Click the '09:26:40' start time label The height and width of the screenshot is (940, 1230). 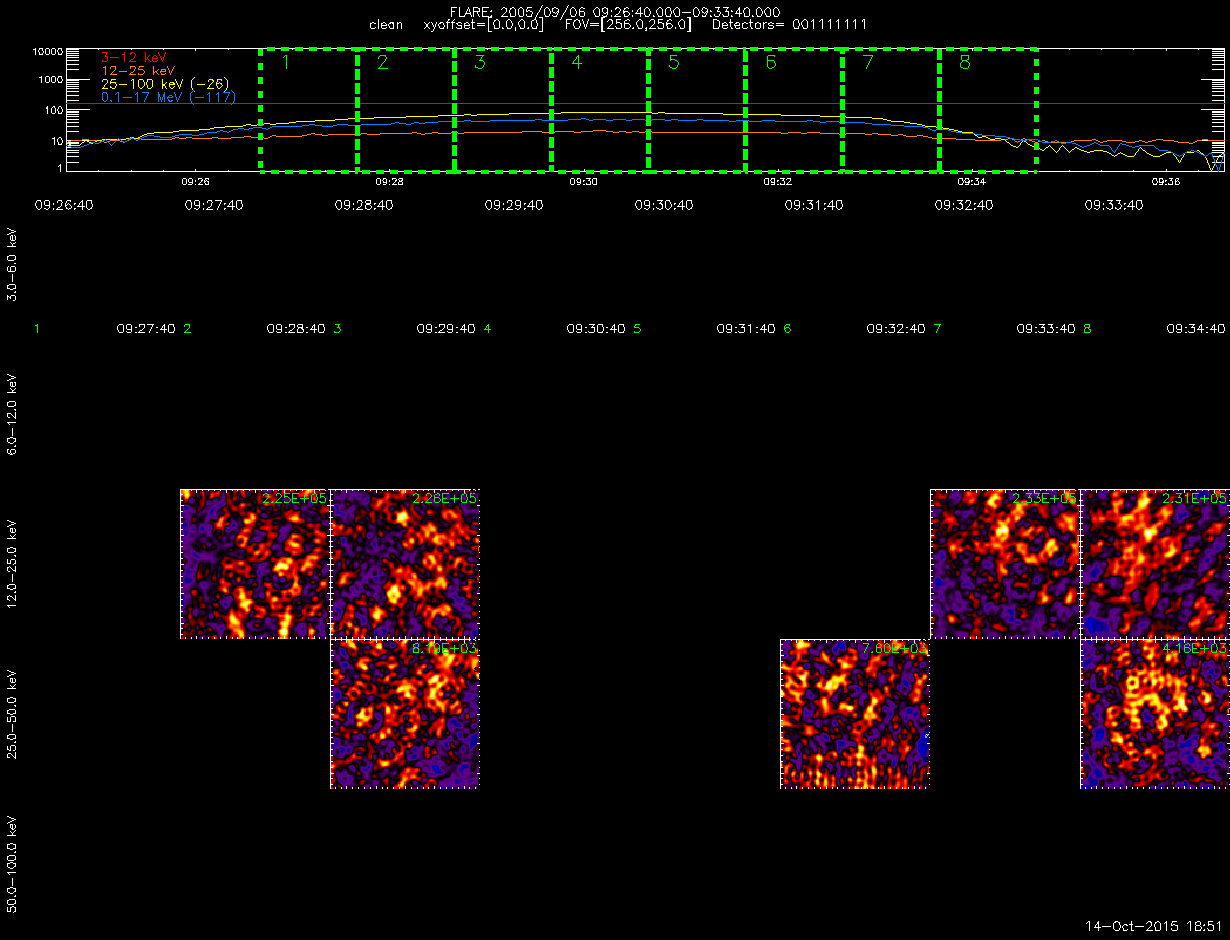(x=64, y=204)
